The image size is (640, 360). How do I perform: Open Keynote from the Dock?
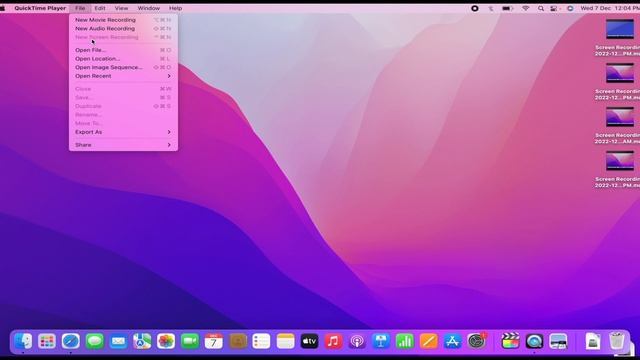pyautogui.click(x=381, y=341)
